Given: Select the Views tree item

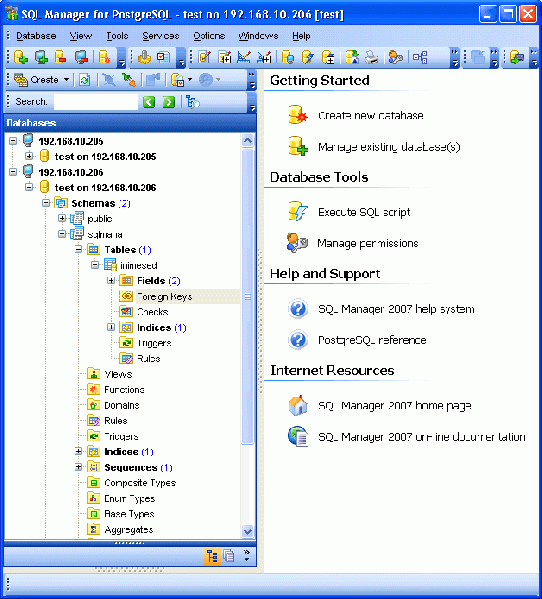Looking at the screenshot, I should (118, 374).
